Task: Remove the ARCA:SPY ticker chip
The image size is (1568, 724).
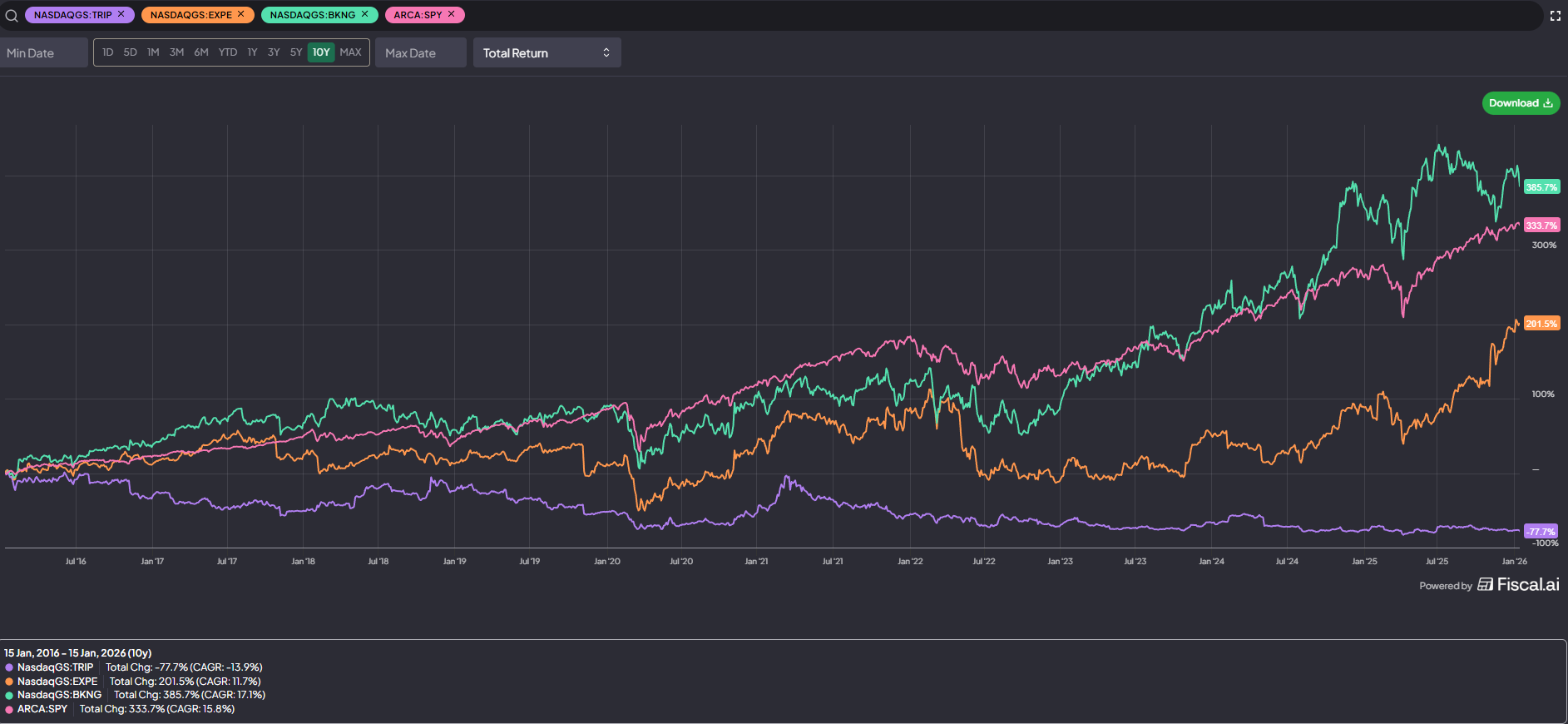Action: click(452, 14)
